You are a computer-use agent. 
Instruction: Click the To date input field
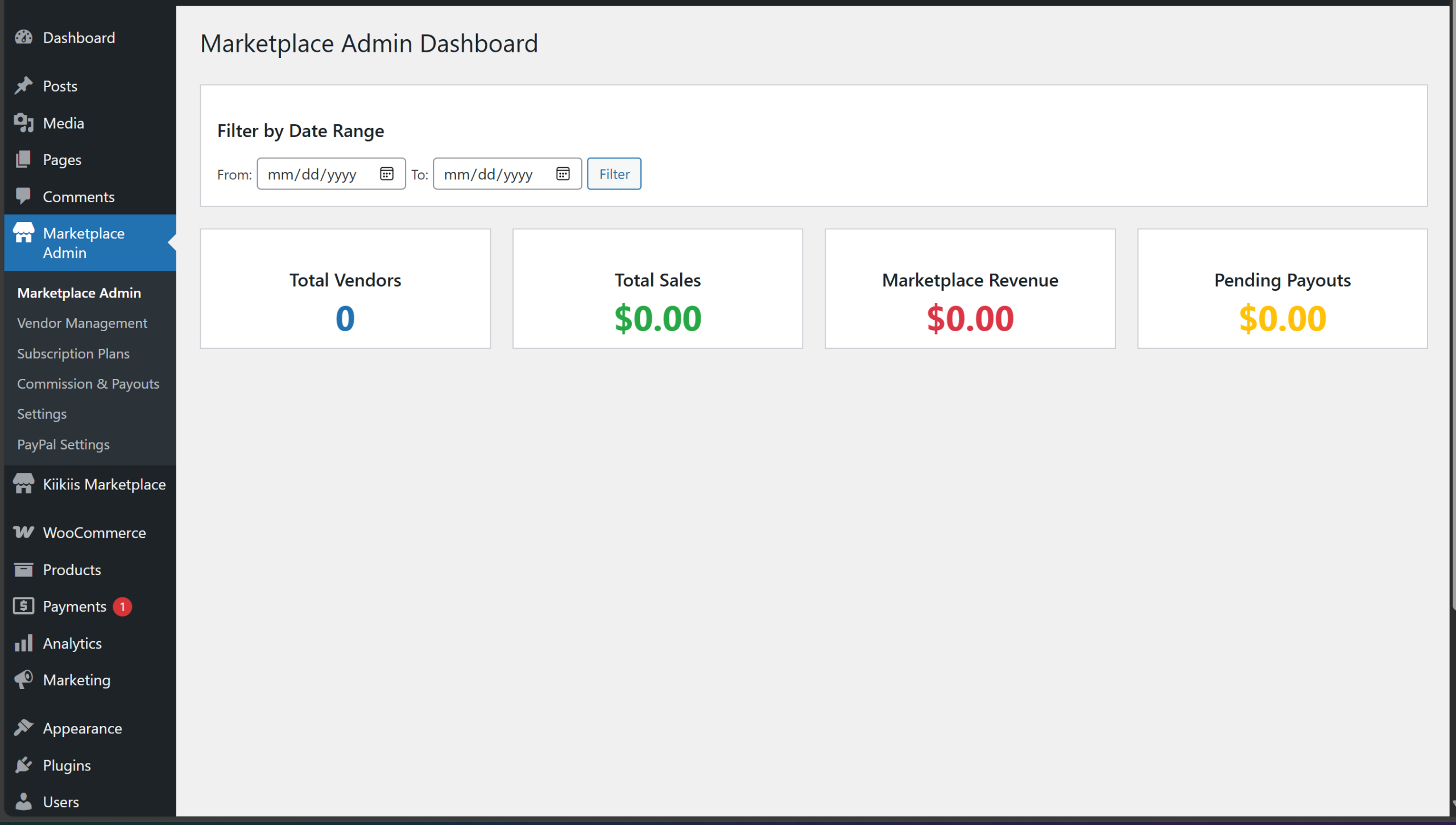click(x=508, y=174)
